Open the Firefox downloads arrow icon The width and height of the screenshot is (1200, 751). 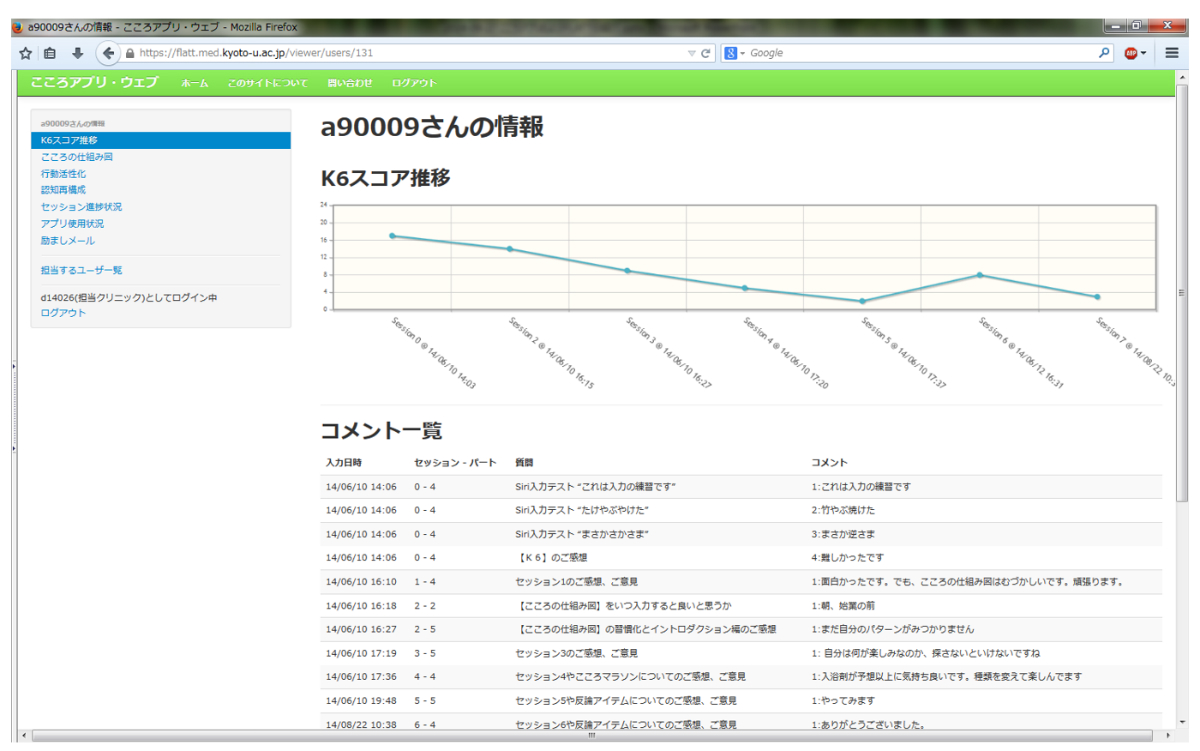pyautogui.click(x=77, y=53)
